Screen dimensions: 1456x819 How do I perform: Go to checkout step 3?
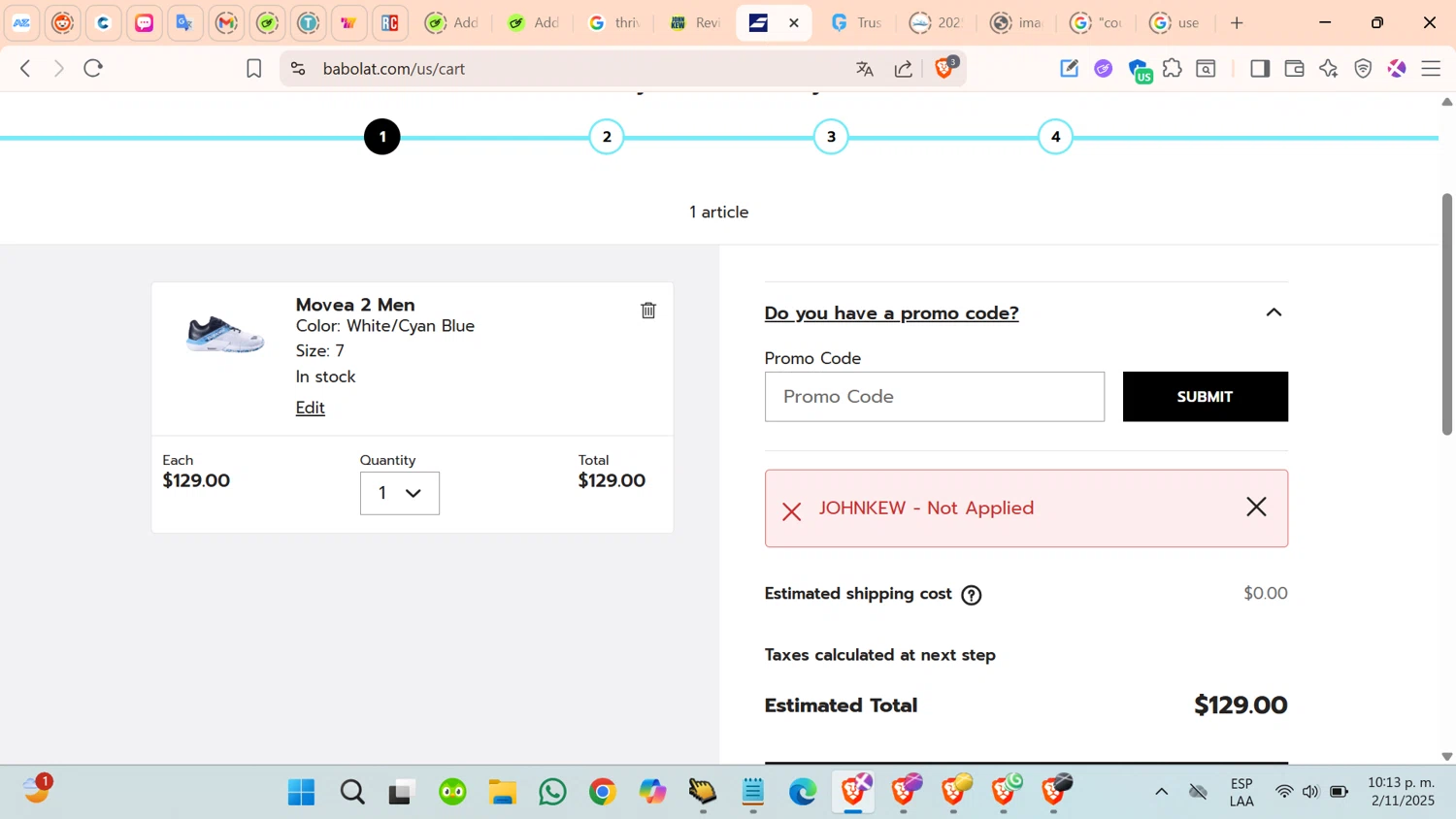[831, 137]
